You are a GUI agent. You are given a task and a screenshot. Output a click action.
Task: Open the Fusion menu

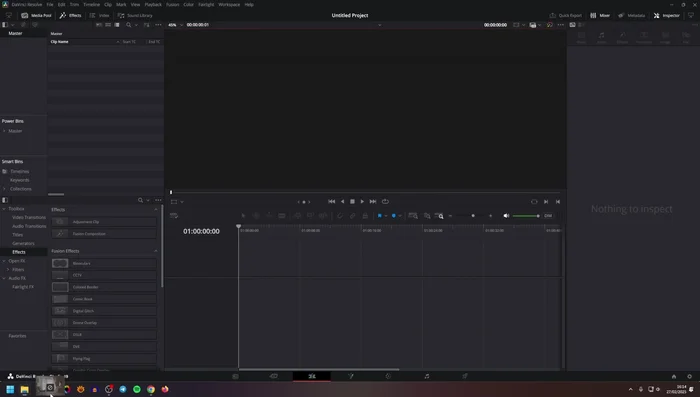173,4
